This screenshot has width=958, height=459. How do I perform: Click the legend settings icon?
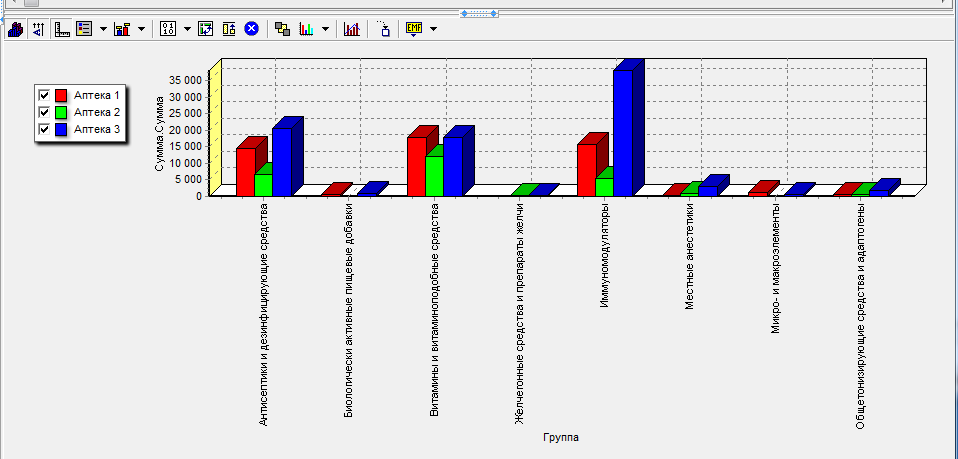point(84,29)
